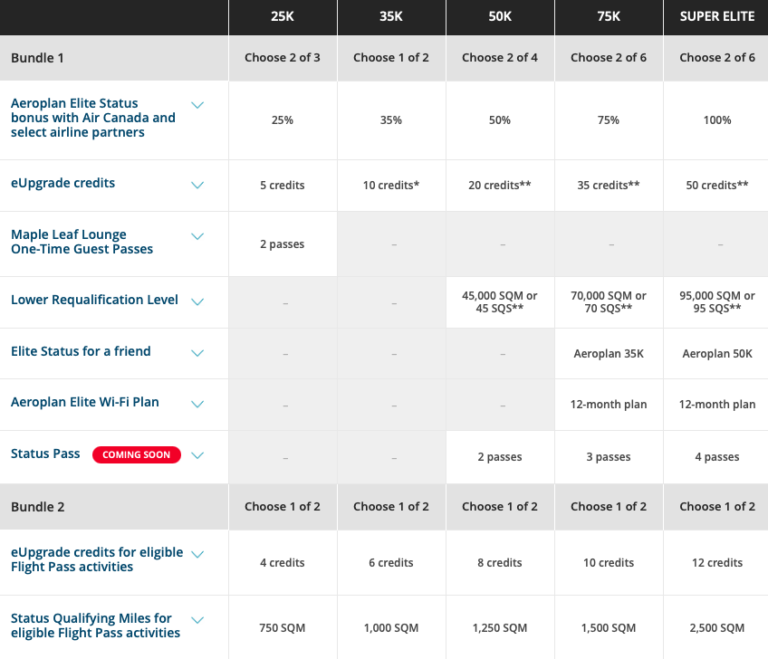Click the '25%' bonus cell
The width and height of the screenshot is (768, 659).
tap(283, 120)
